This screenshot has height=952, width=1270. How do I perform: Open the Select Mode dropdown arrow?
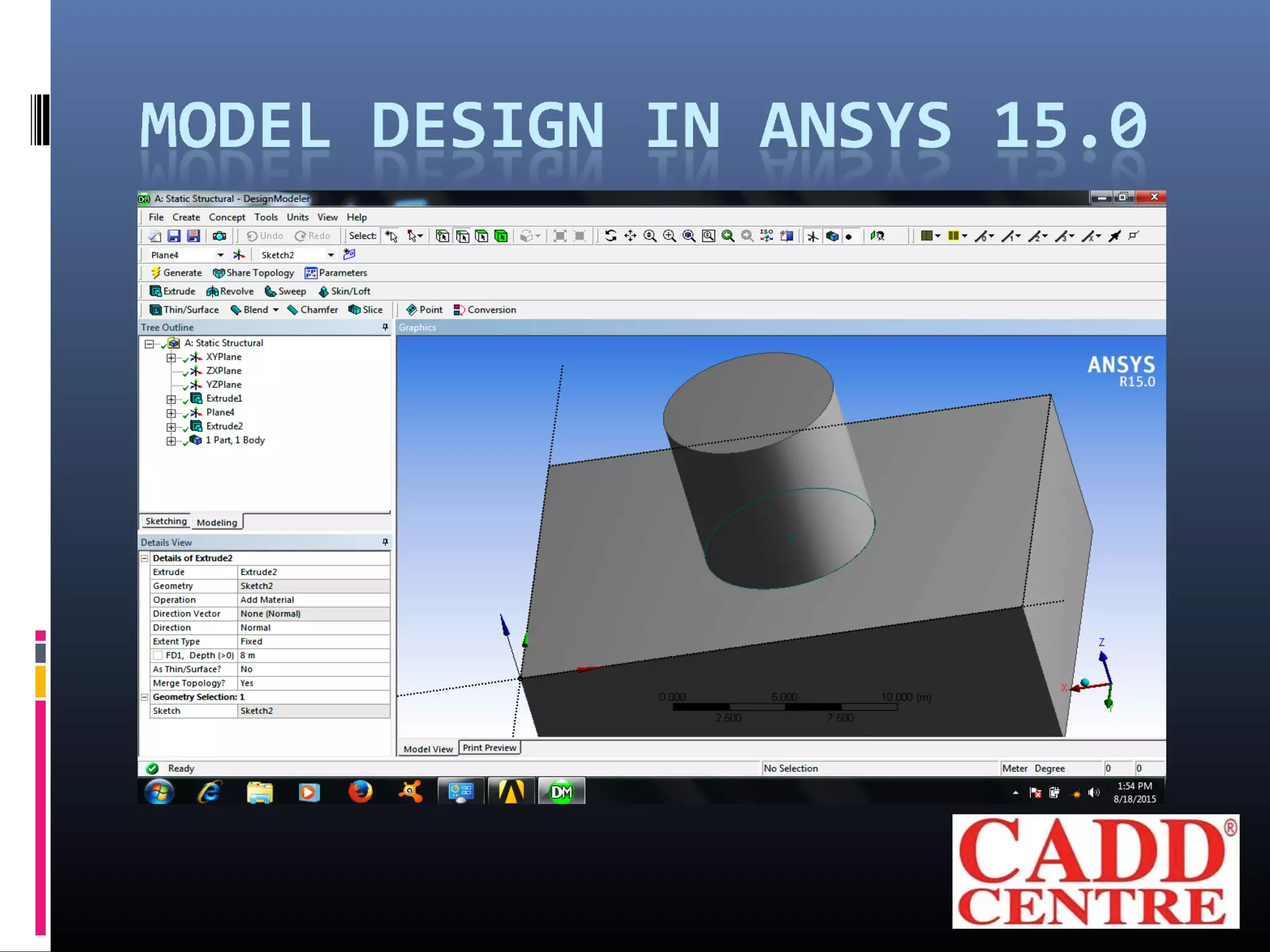coord(420,236)
